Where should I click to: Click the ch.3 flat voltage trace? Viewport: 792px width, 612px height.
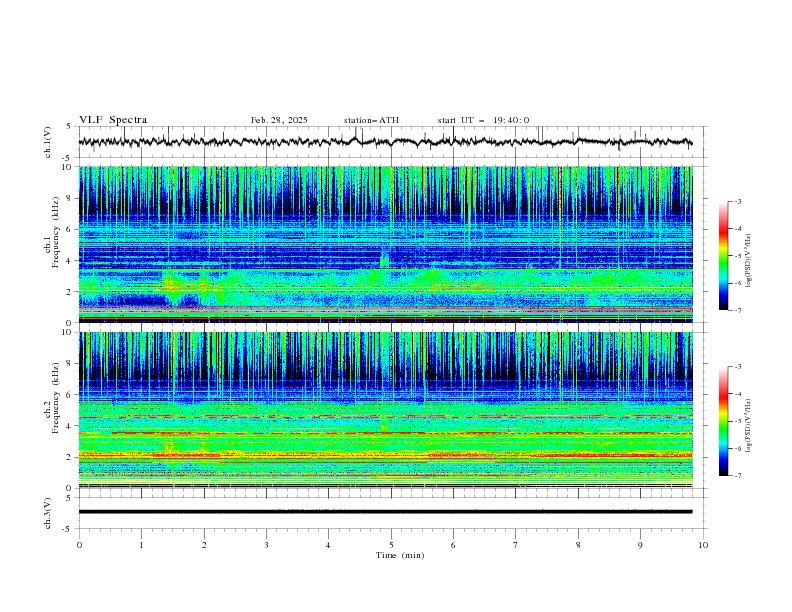[x=385, y=512]
